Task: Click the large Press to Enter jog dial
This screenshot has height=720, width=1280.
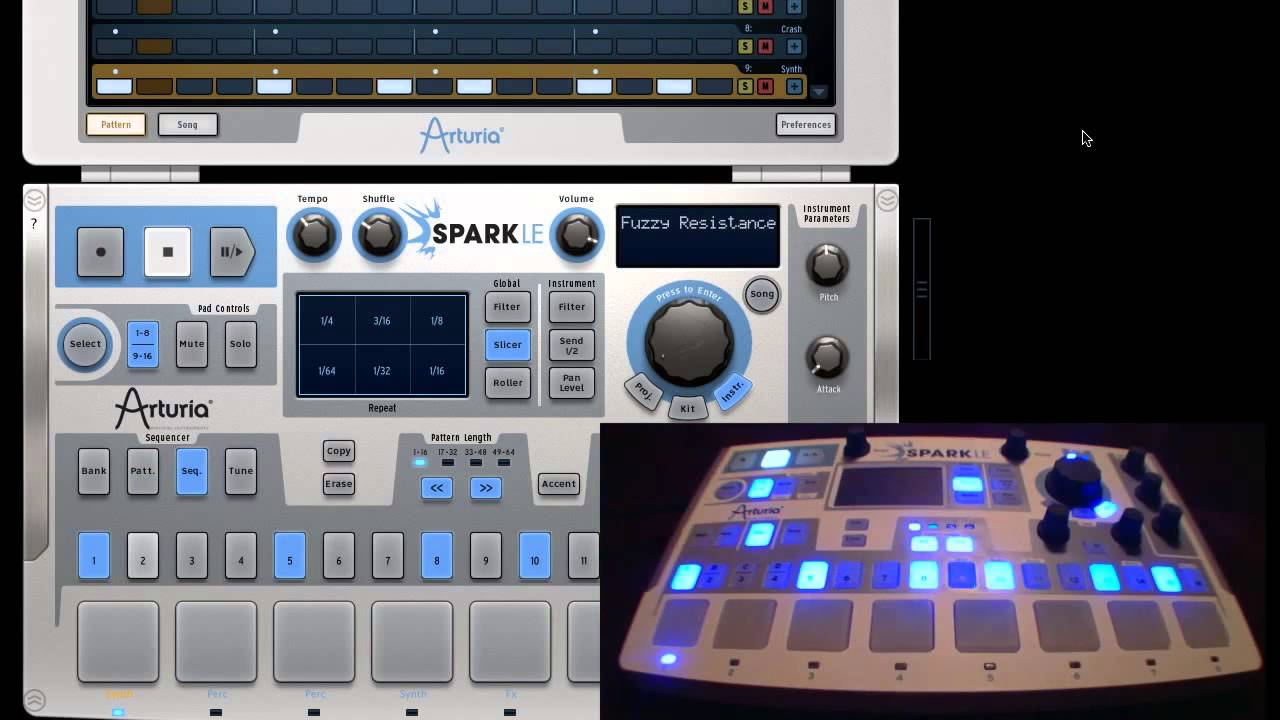Action: [x=688, y=343]
